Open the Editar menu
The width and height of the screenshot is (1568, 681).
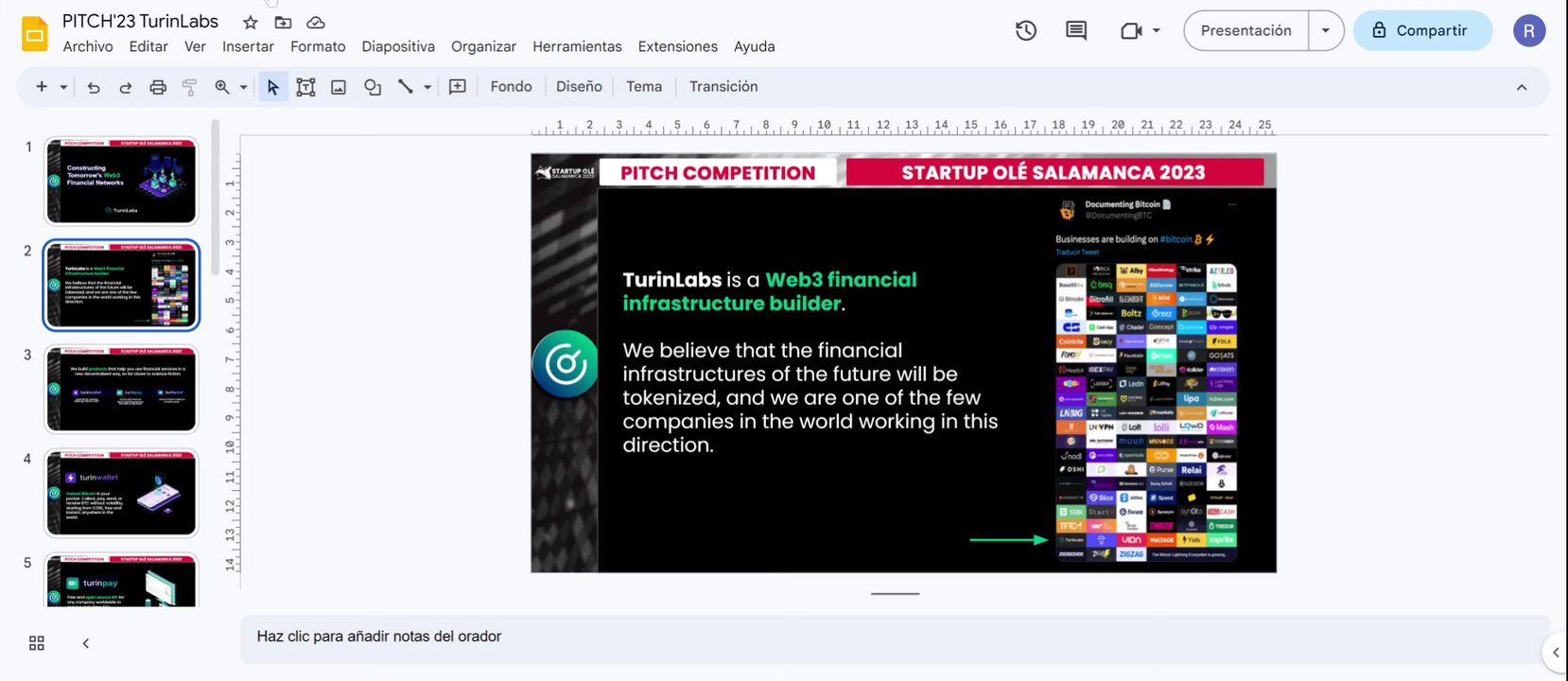(x=148, y=46)
